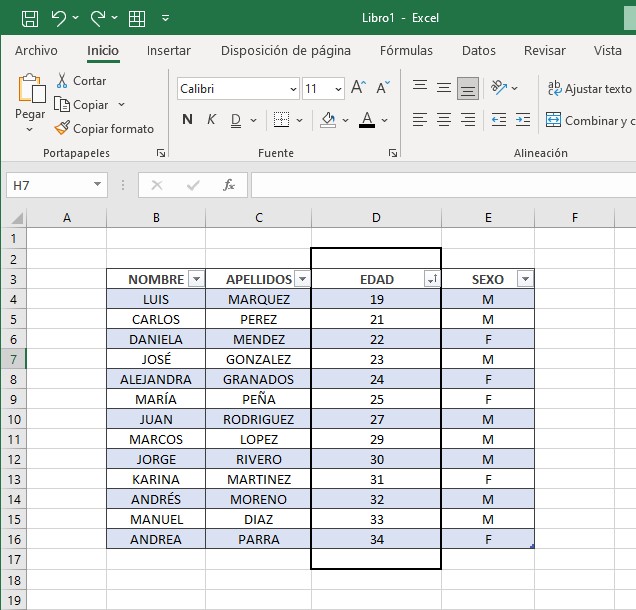
Task: Click the bottom align icon
Action: tap(468, 88)
